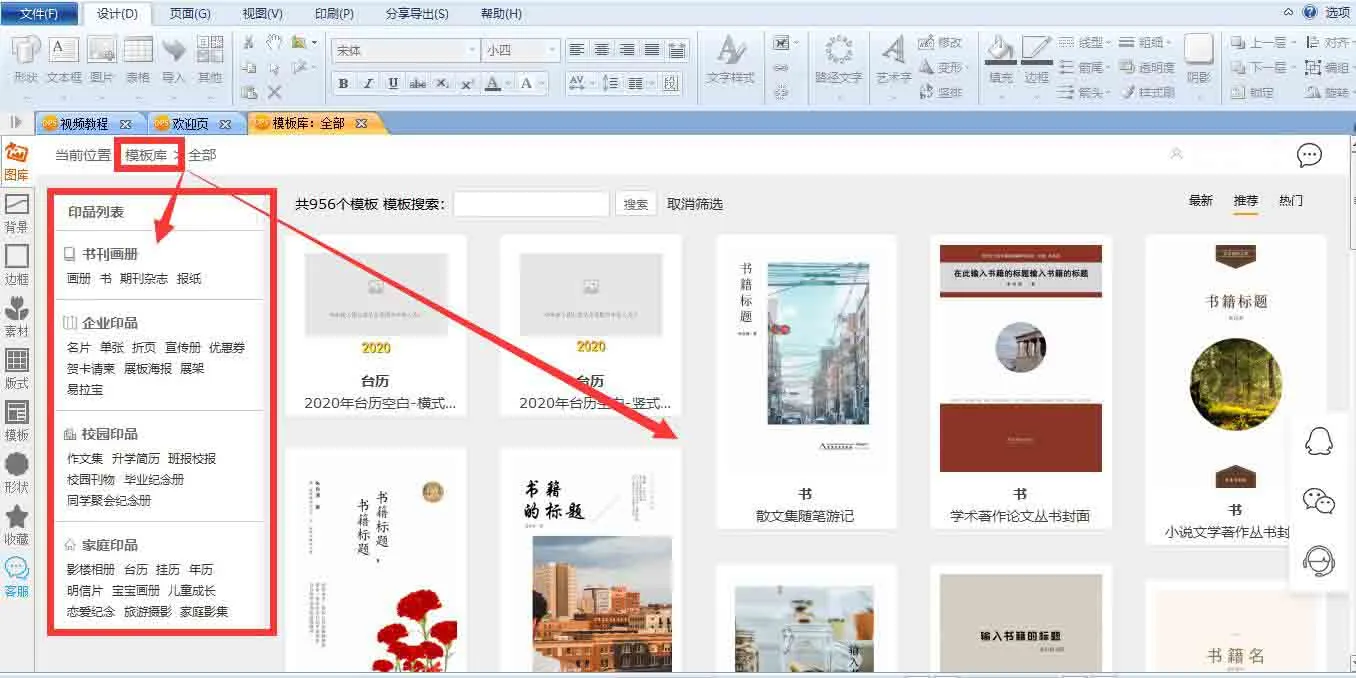The width and height of the screenshot is (1356, 678).
Task: Open the 素材 materials sidebar panel
Action: click(x=16, y=316)
